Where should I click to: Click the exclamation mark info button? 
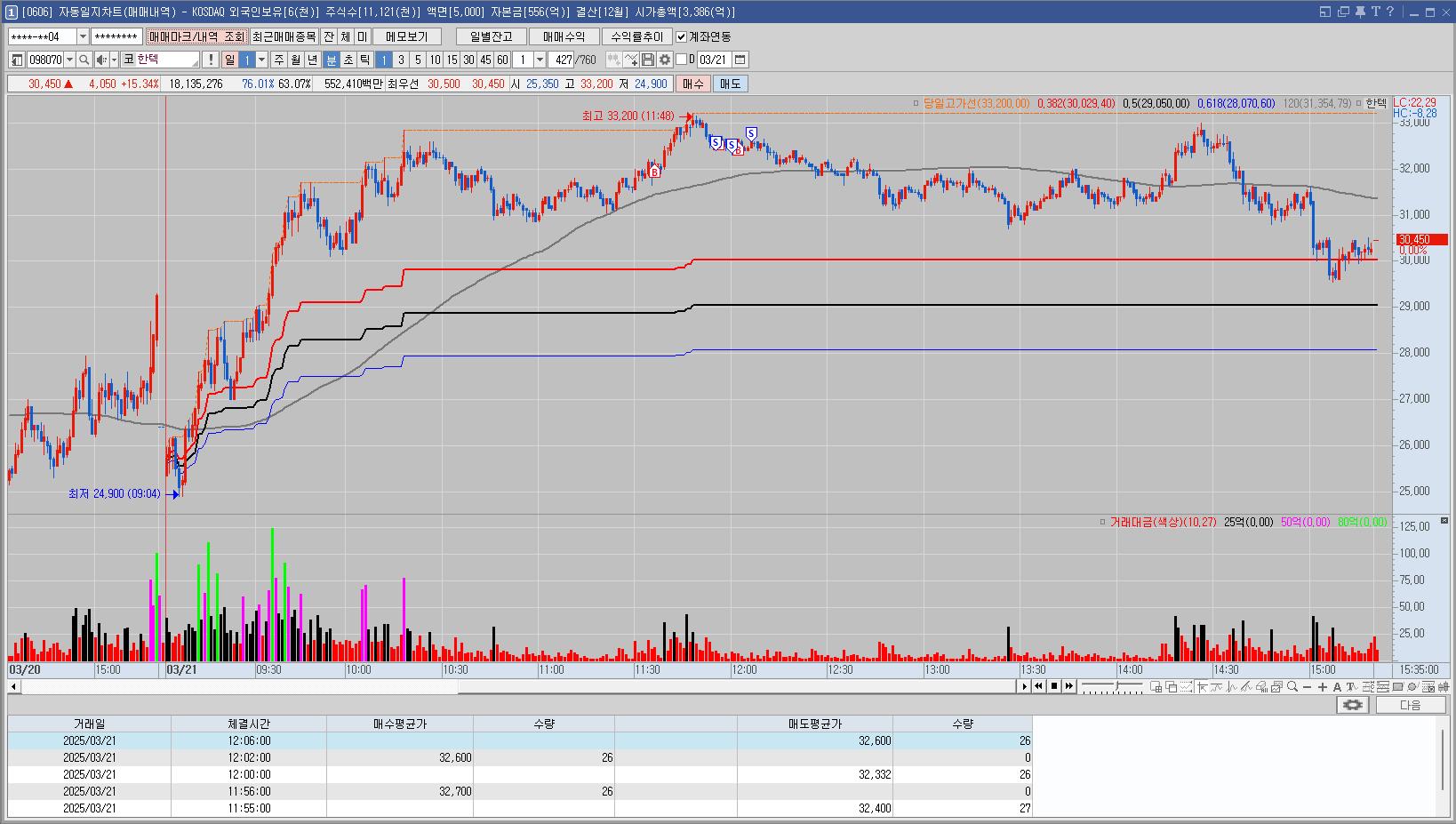tap(210, 60)
